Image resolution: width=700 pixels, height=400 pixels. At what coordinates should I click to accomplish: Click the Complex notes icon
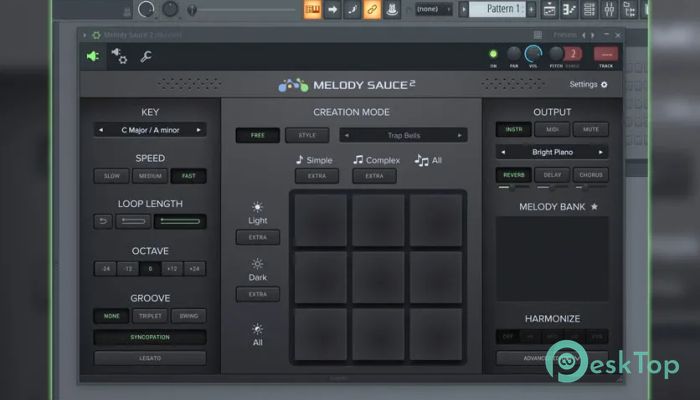click(358, 160)
